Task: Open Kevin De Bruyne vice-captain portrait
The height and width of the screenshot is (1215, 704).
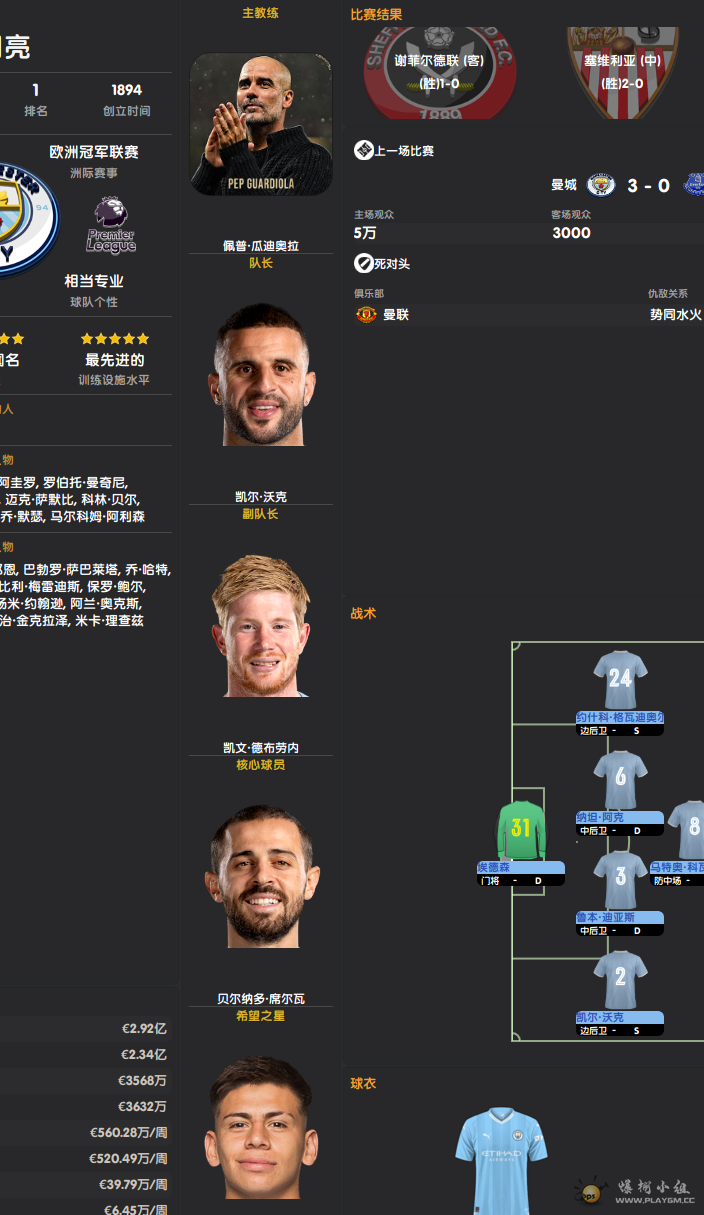Action: click(261, 626)
